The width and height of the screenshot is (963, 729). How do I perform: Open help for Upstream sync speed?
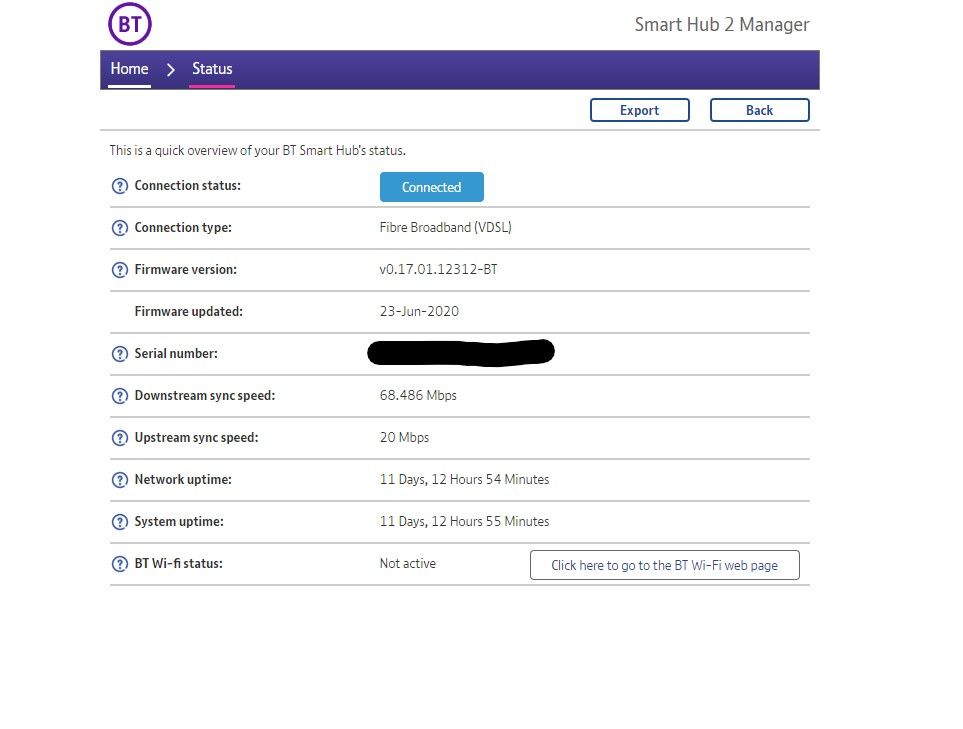click(x=120, y=438)
